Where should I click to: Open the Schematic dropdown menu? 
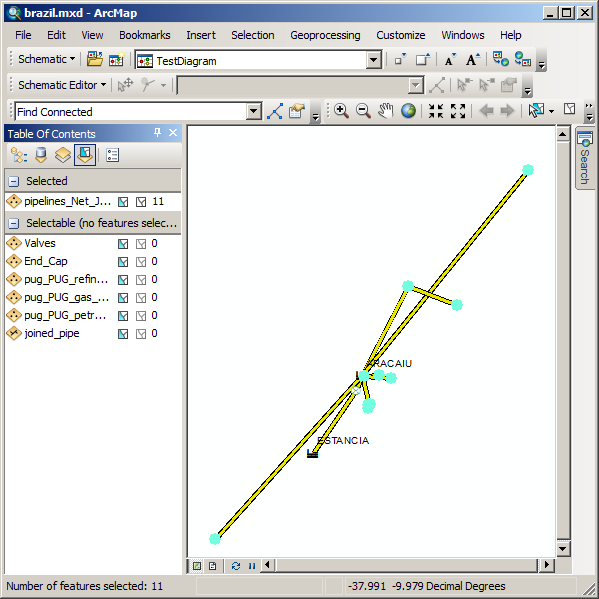[46, 59]
